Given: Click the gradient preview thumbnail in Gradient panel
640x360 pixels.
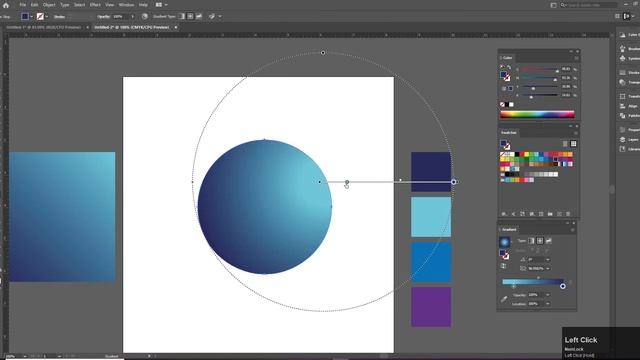Looking at the screenshot, I should tap(504, 242).
